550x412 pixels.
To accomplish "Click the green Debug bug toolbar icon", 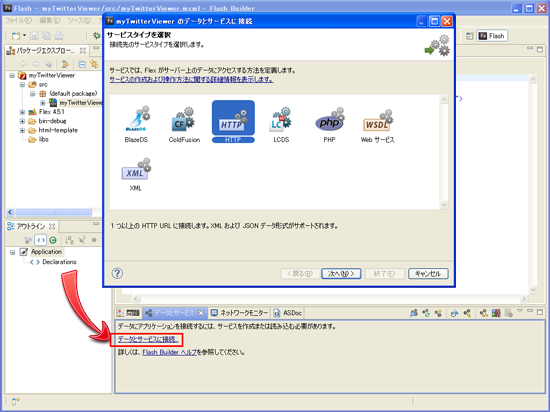I will (96, 35).
